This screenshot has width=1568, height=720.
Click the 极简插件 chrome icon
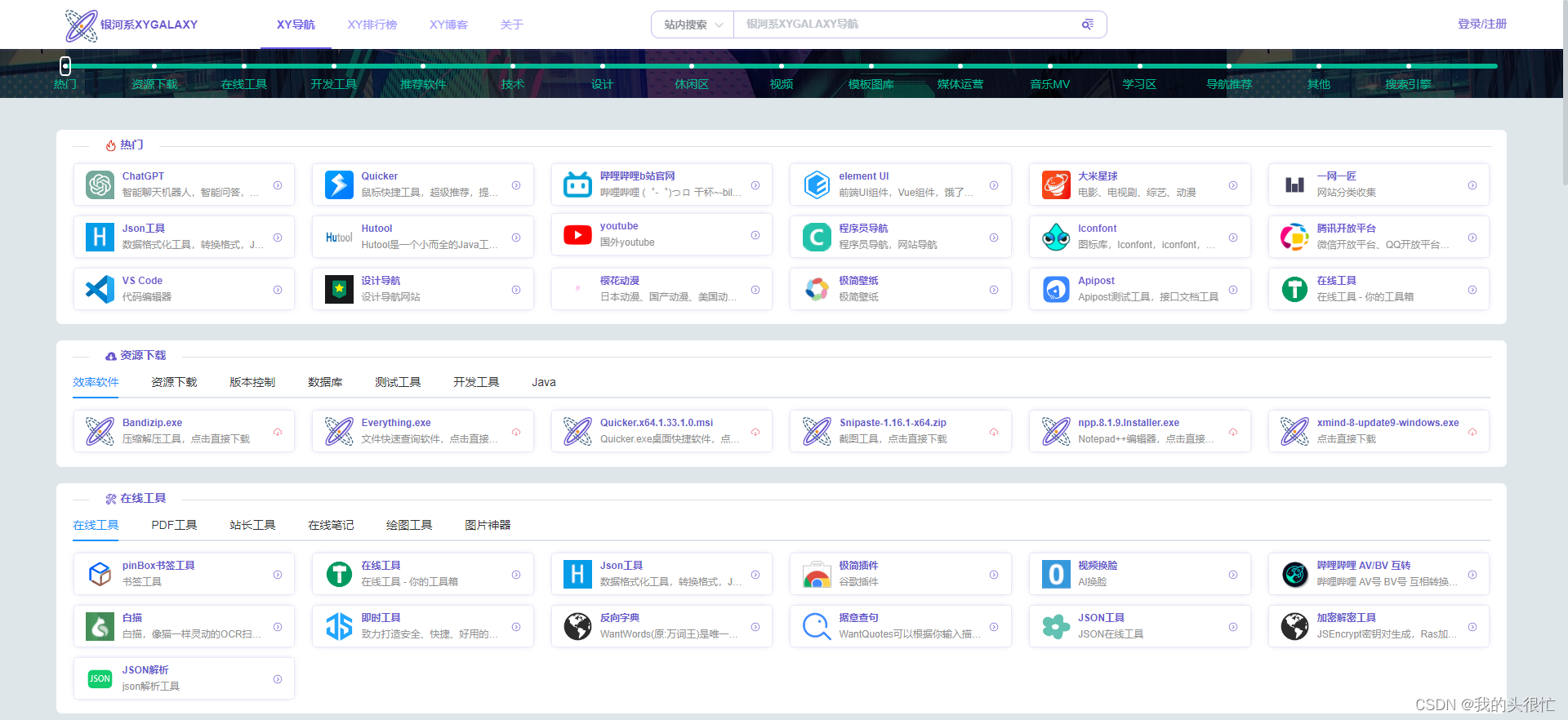[x=817, y=574]
